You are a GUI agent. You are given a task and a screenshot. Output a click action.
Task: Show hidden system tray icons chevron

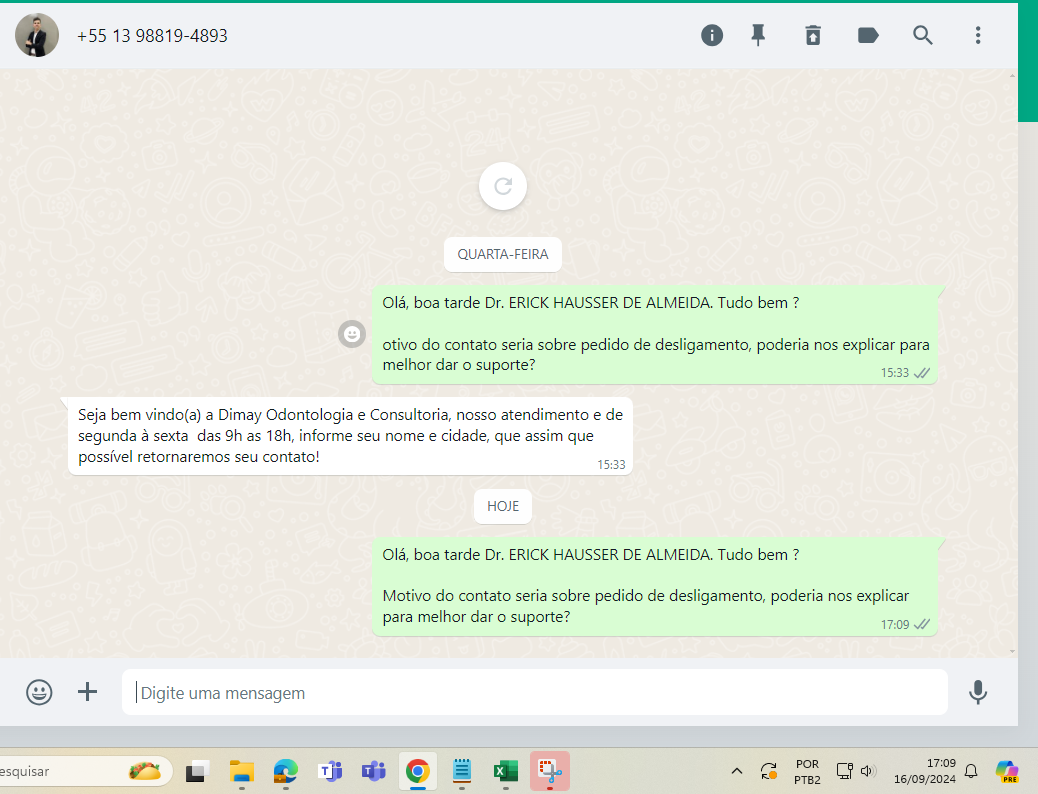(x=737, y=771)
